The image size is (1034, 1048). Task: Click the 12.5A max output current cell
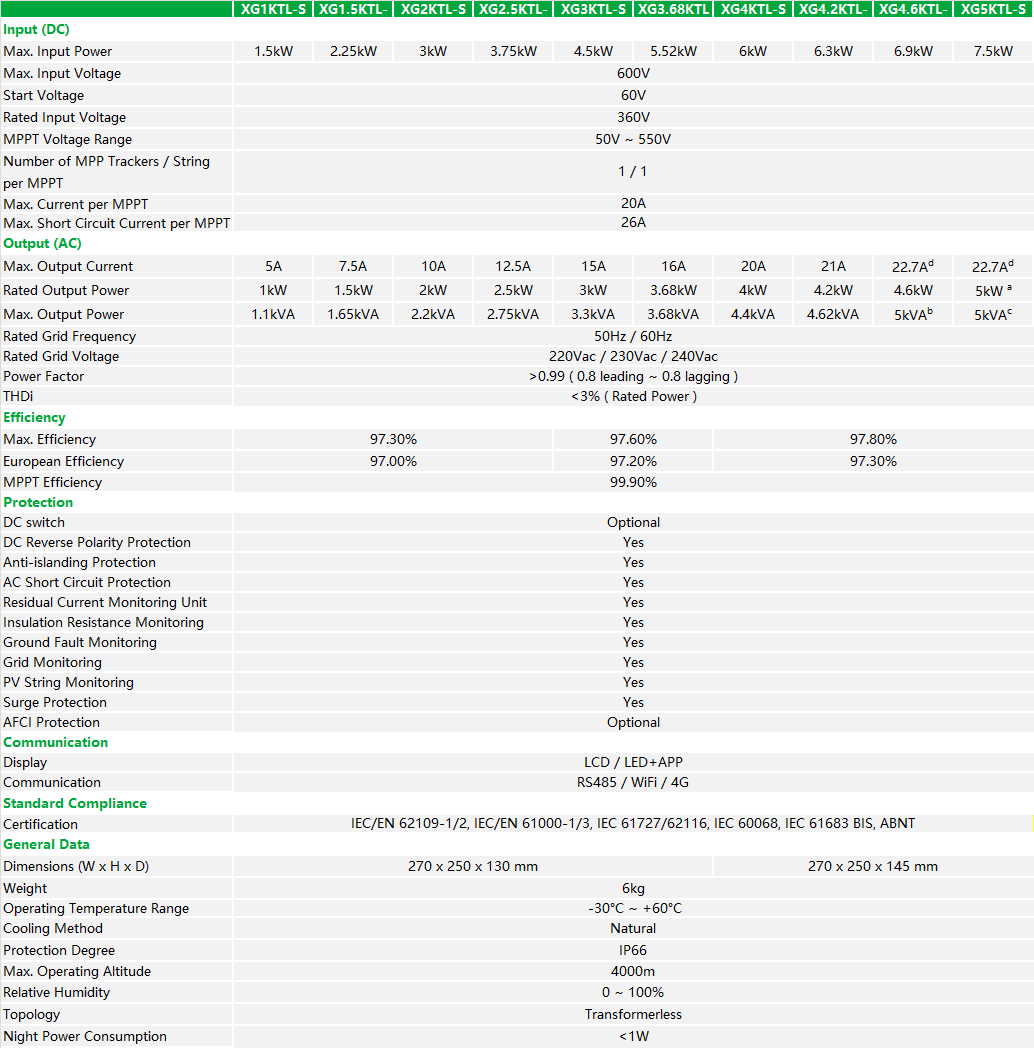(x=513, y=267)
